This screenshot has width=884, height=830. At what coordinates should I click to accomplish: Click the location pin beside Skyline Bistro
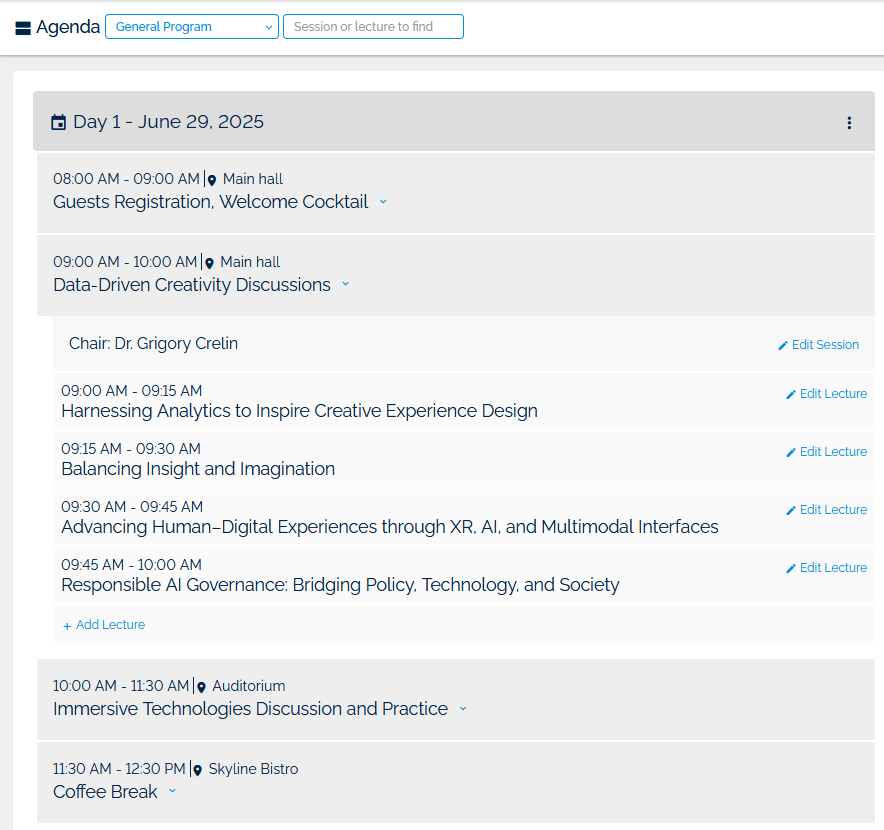pyautogui.click(x=197, y=769)
